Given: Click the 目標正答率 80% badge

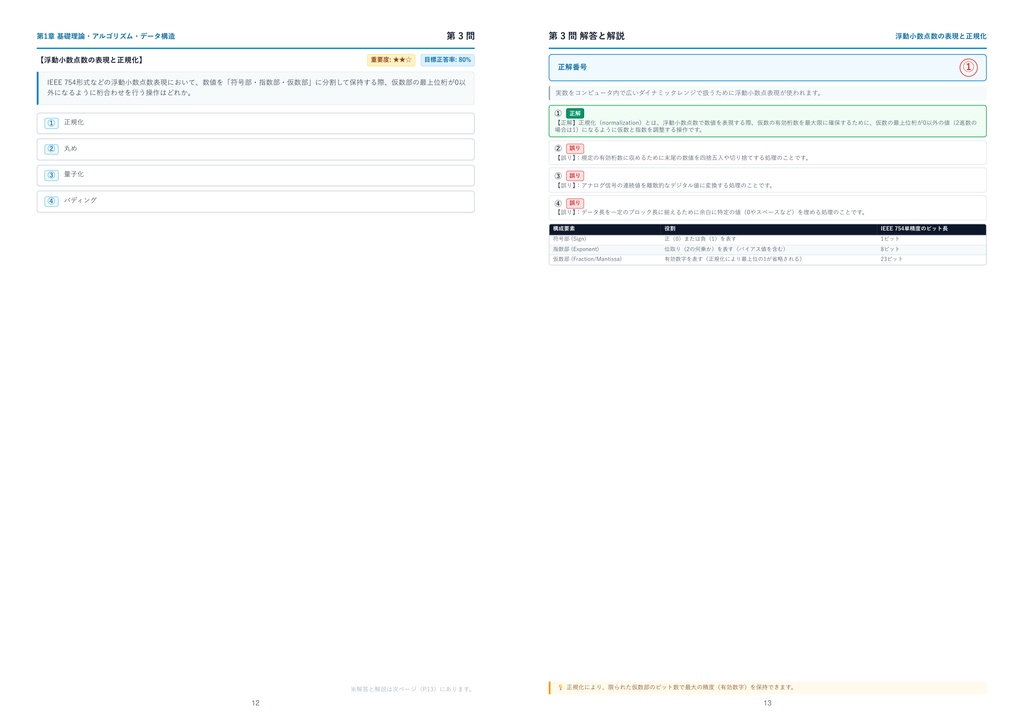Looking at the screenshot, I should click(x=447, y=60).
